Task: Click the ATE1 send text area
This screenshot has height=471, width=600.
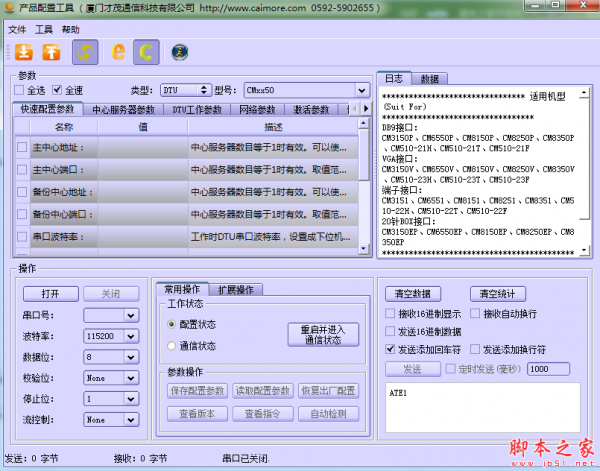Action: pyautogui.click(x=483, y=407)
